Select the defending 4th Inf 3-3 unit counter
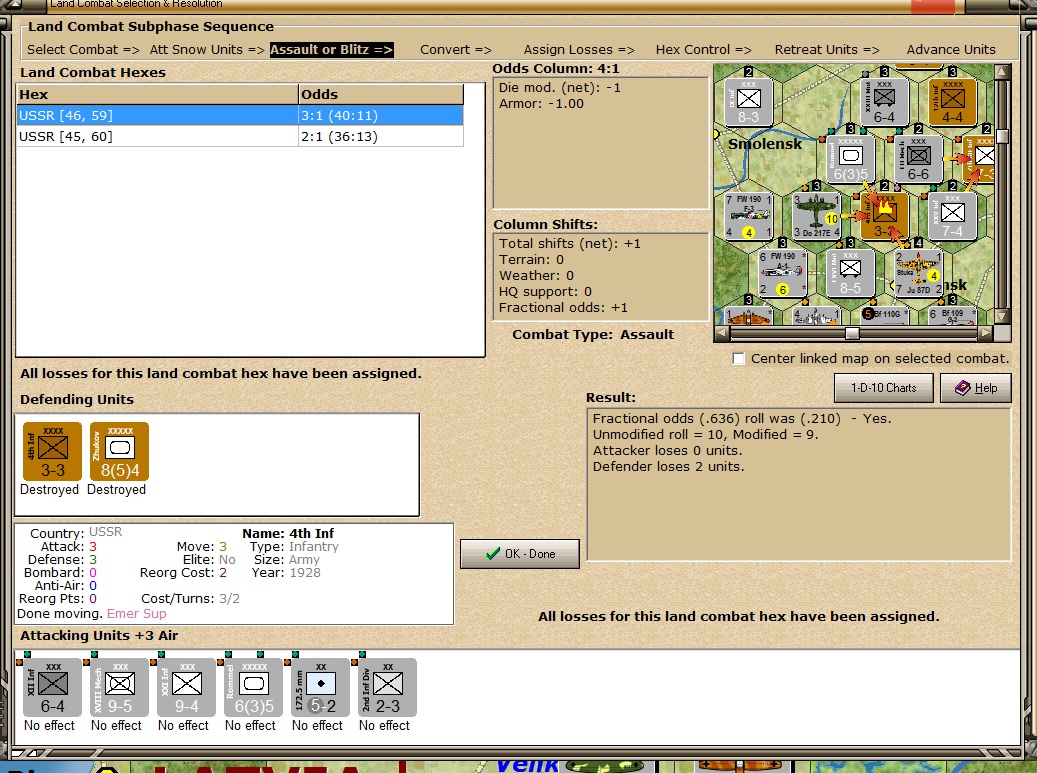The width and height of the screenshot is (1037, 773). click(52, 452)
